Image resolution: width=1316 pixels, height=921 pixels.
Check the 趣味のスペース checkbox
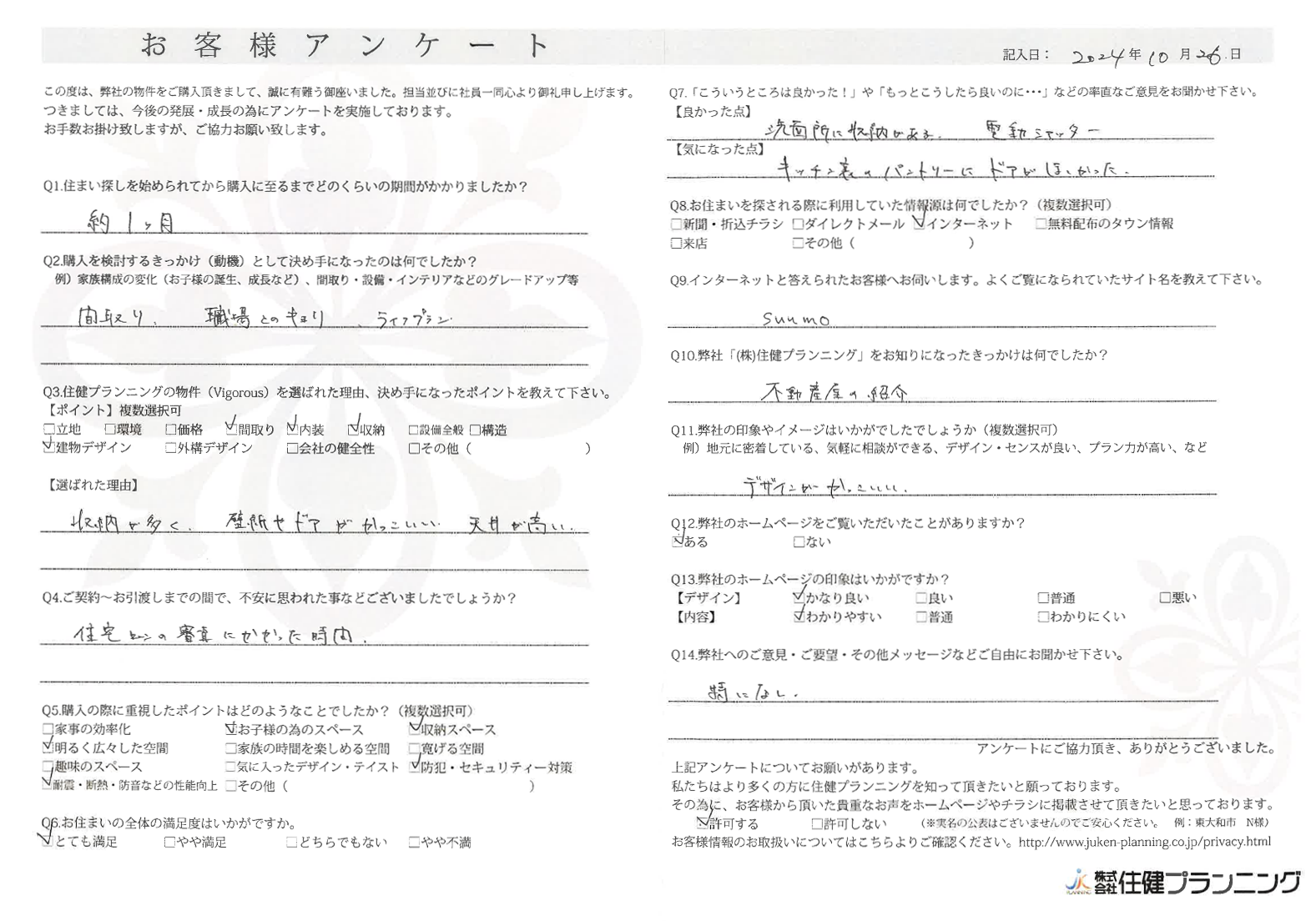[x=48, y=767]
